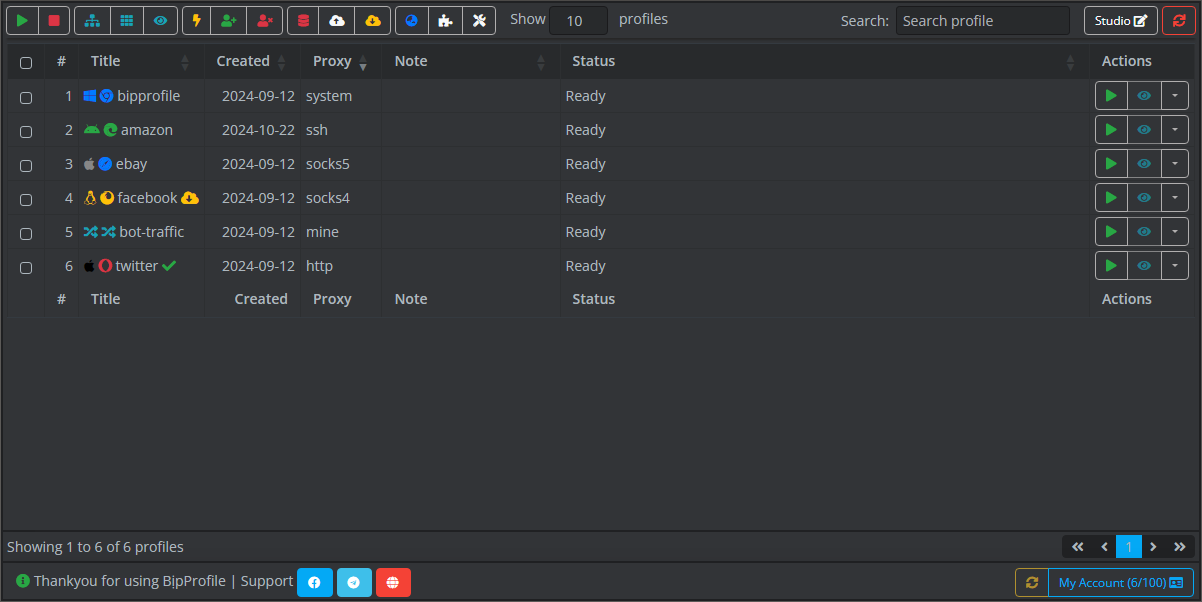Sort the table by the Proxy column header
Screen dimensions: 1202x602
(340, 61)
